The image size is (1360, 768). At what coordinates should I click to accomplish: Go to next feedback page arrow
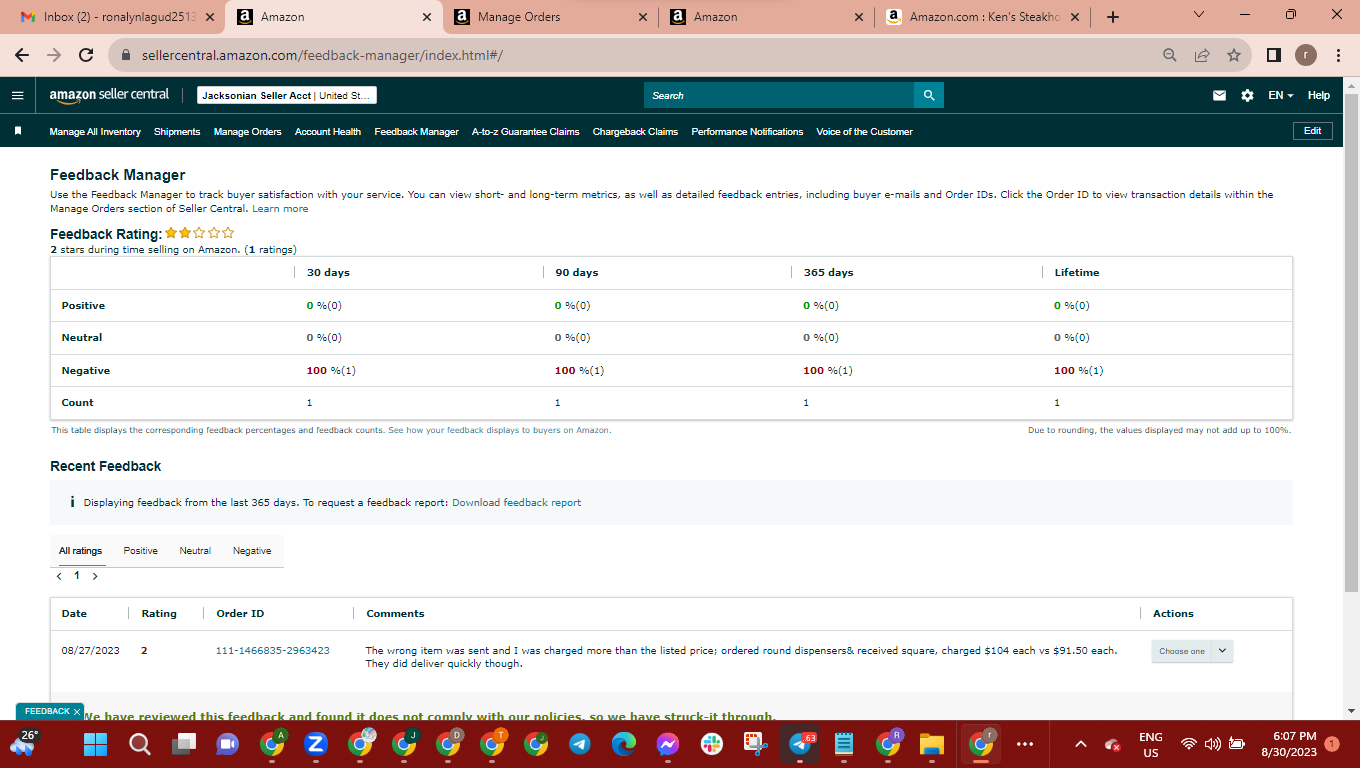pyautogui.click(x=95, y=576)
